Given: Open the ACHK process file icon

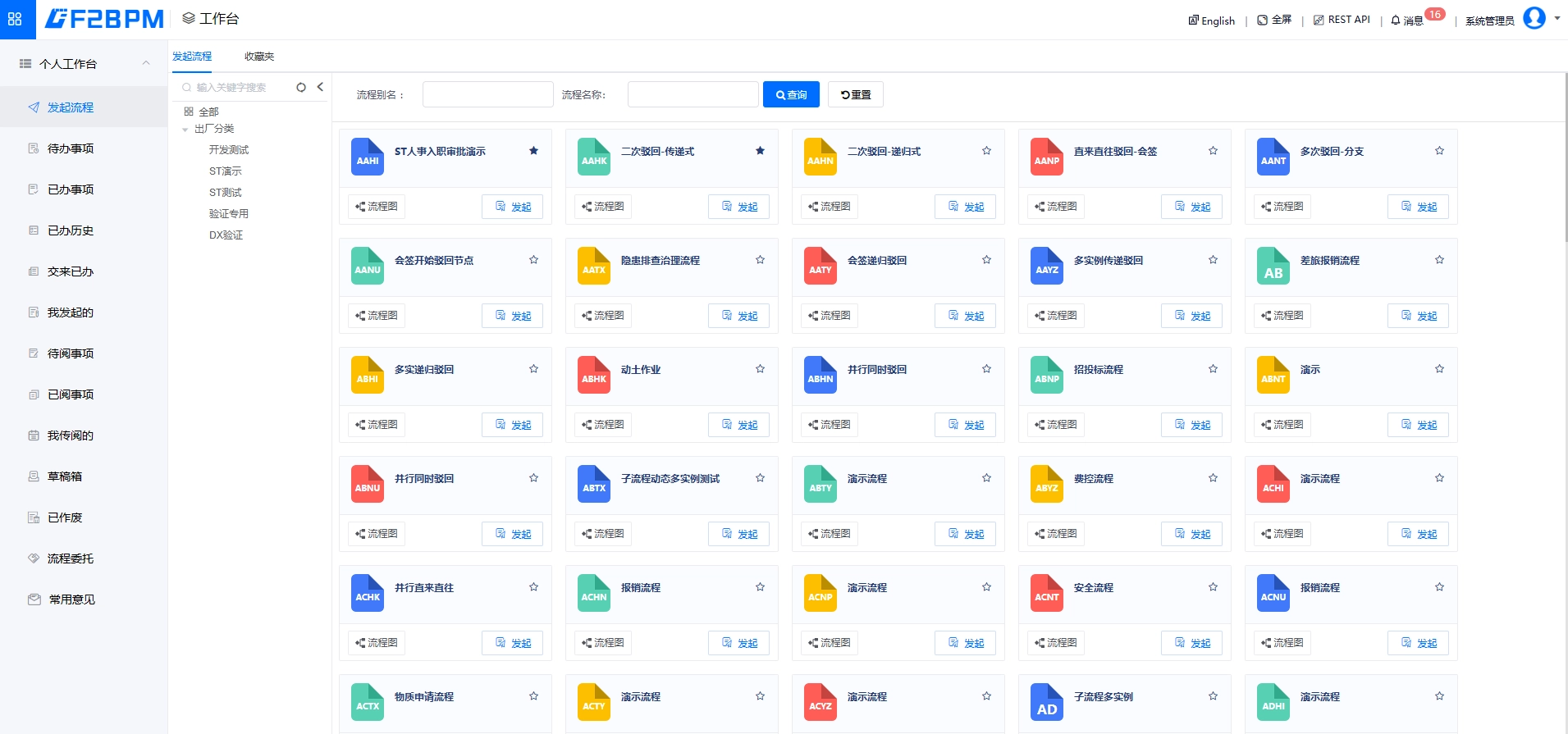Looking at the screenshot, I should (368, 593).
